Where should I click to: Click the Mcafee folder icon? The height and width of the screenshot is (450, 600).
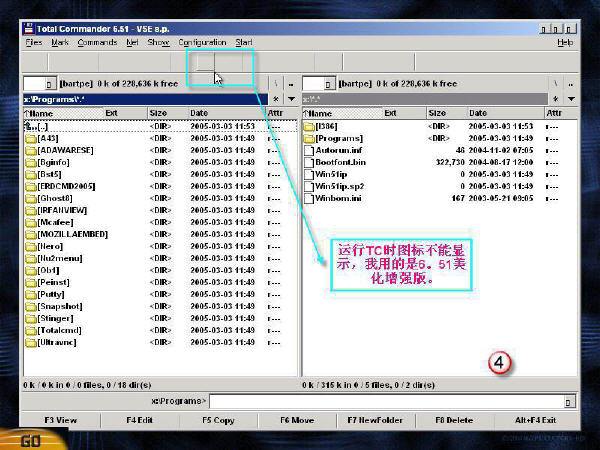(30, 222)
